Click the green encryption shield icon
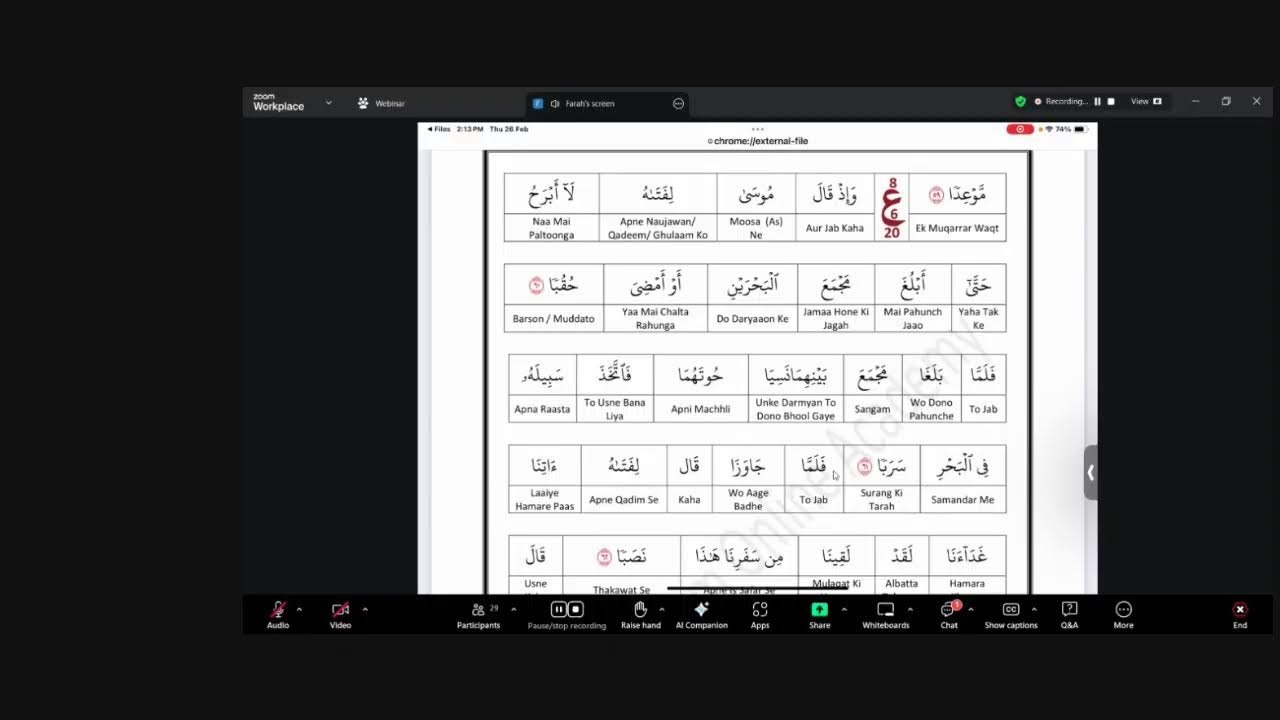The image size is (1280, 720). point(1020,101)
